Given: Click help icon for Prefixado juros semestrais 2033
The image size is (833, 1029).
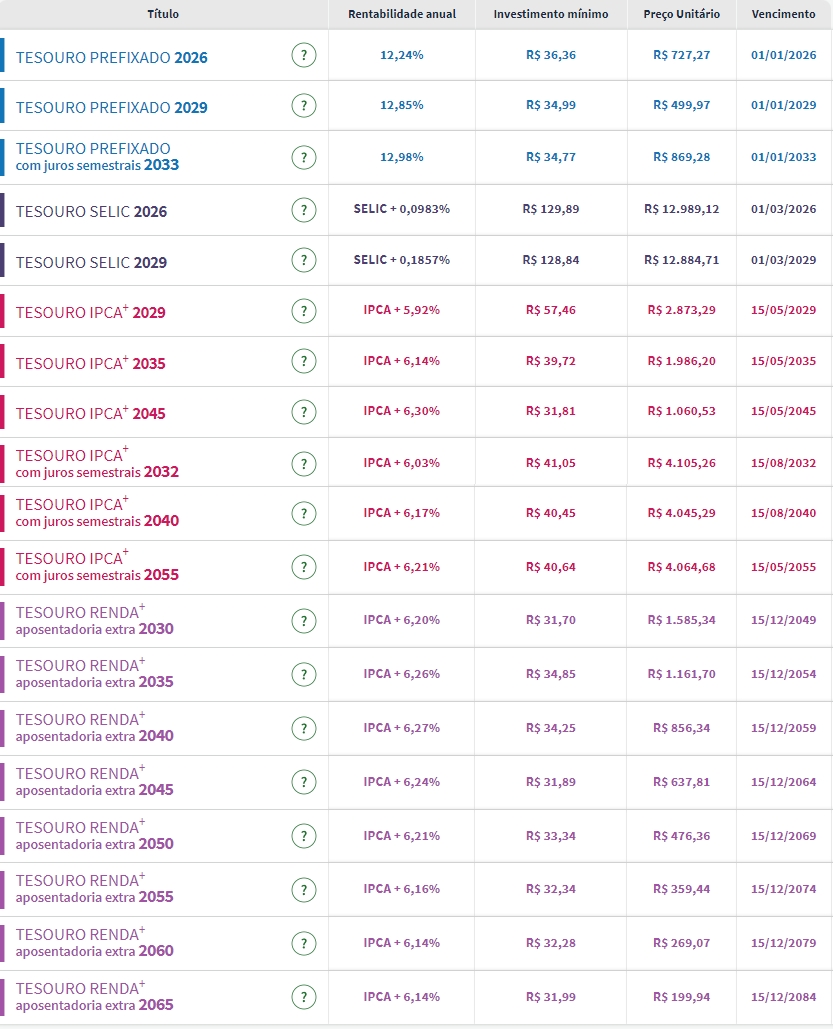Looking at the screenshot, I should pyautogui.click(x=304, y=157).
